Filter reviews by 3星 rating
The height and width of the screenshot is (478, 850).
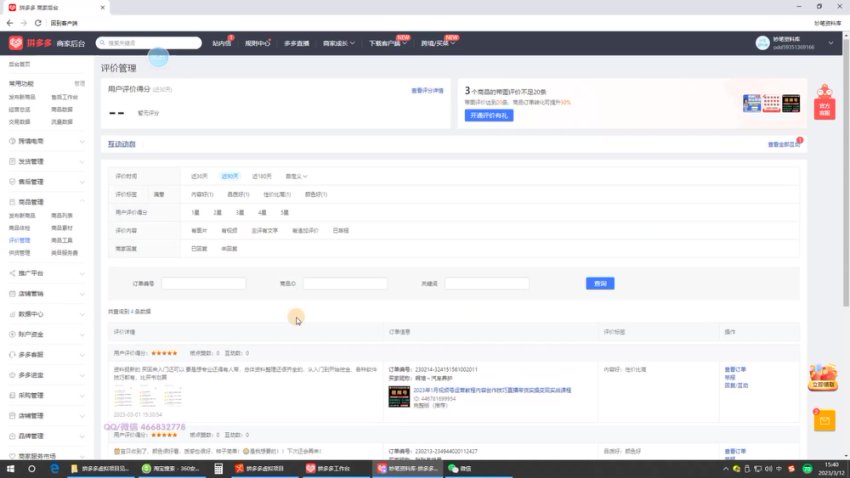coord(240,212)
